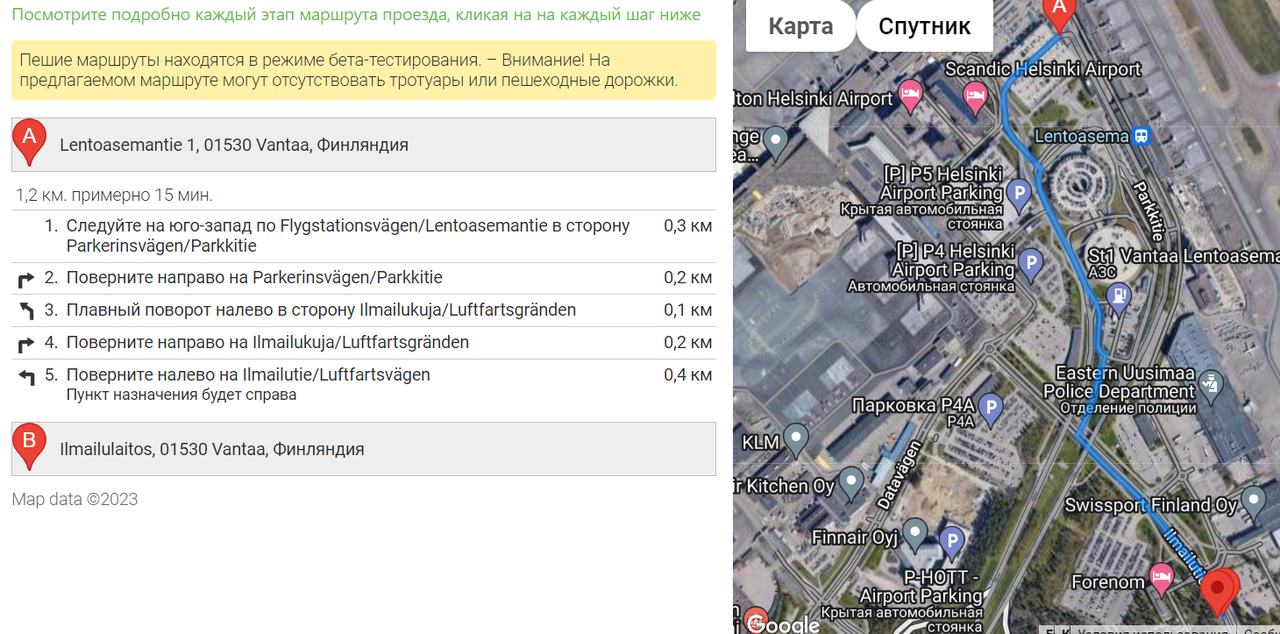
Task: Click the Scandic Helsinki Airport hotel icon
Action: click(974, 97)
